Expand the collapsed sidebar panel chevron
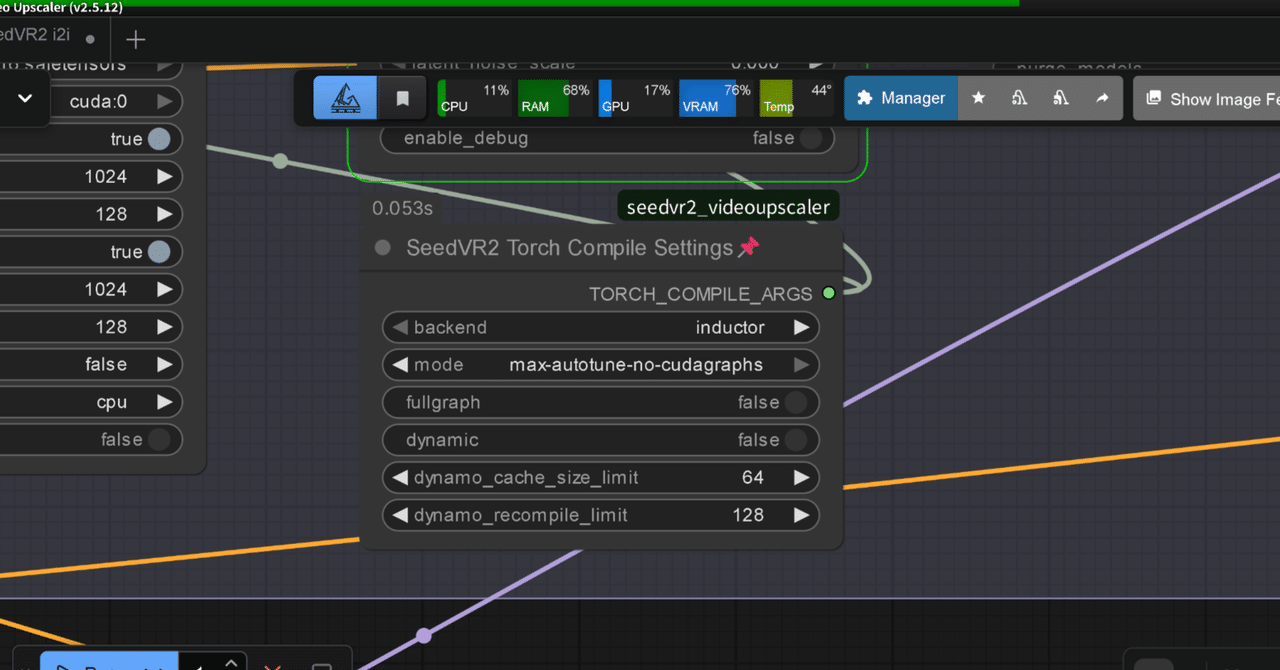This screenshot has height=670, width=1280. [26, 100]
